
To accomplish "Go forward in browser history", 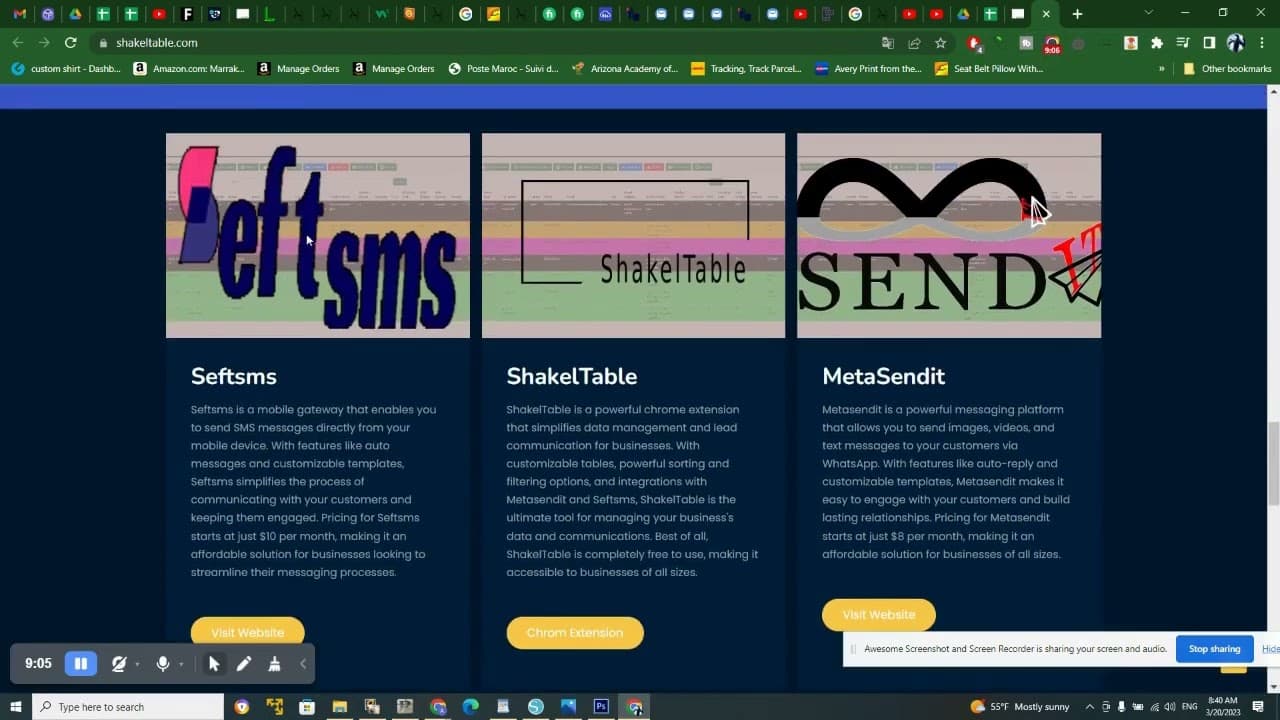I will tap(44, 43).
